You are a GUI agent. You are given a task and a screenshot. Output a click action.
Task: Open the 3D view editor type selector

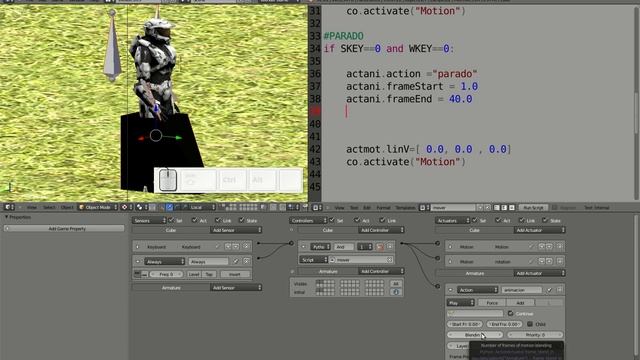coord(9,207)
